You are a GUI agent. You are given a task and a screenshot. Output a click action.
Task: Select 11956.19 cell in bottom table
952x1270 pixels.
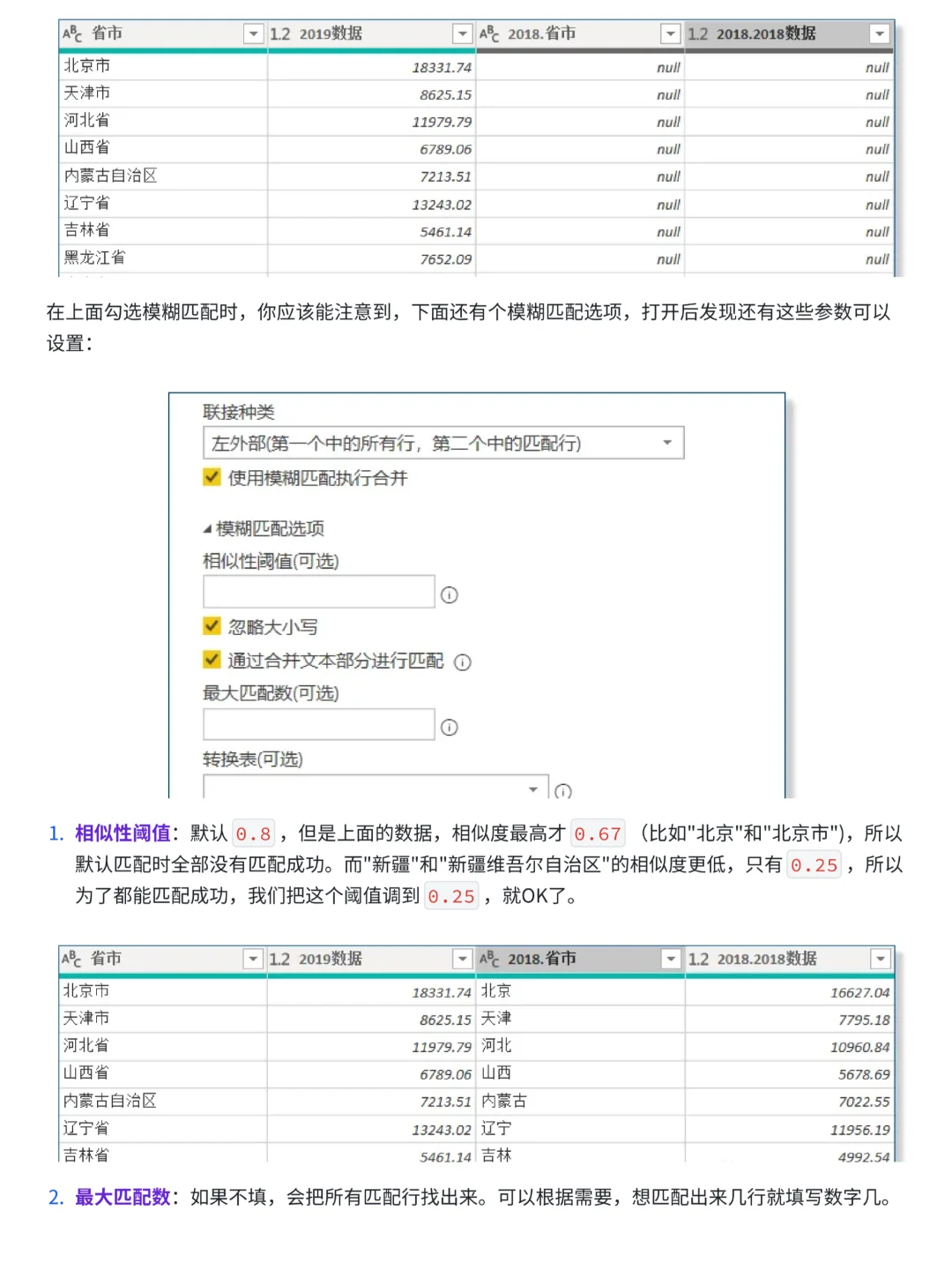(x=790, y=1130)
